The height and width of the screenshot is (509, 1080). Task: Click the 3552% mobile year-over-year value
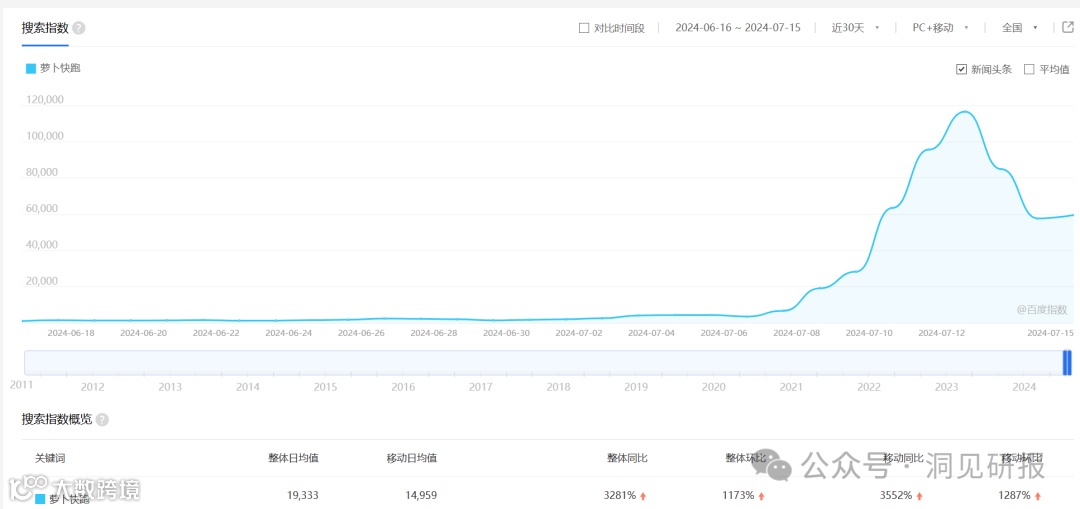pyautogui.click(x=897, y=495)
